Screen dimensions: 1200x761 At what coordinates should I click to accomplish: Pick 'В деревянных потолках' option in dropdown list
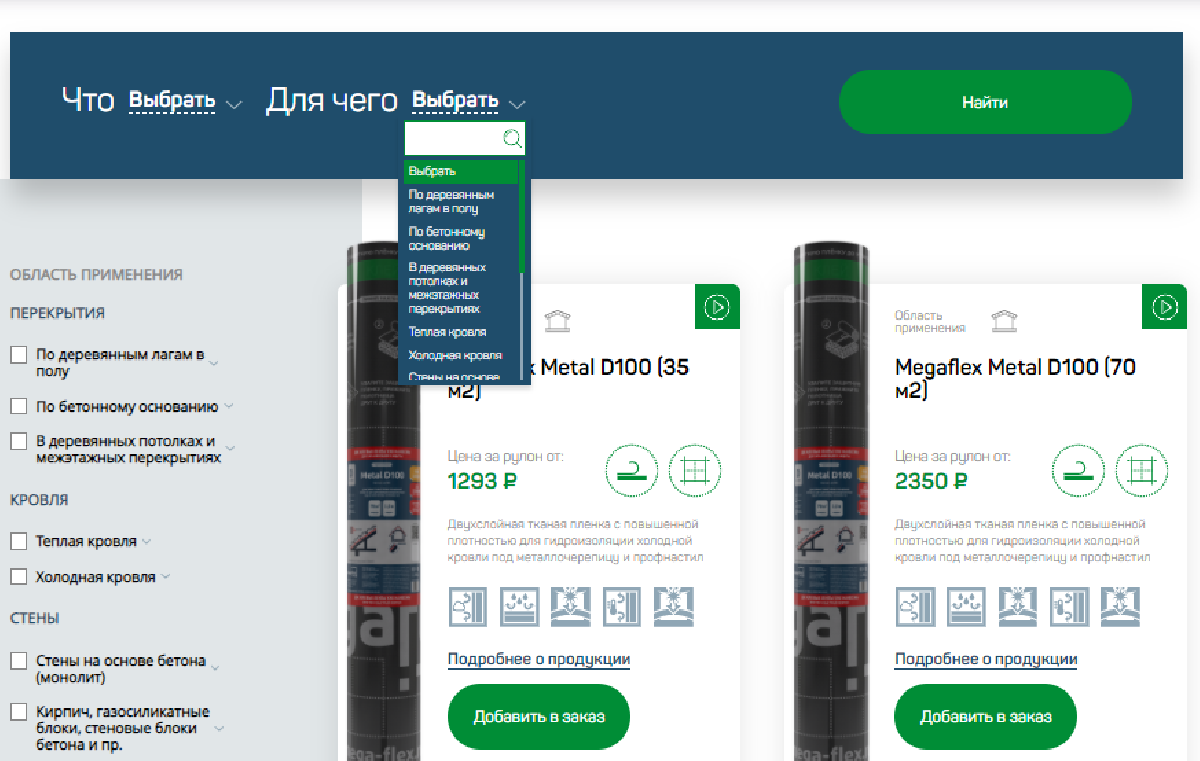[461, 289]
